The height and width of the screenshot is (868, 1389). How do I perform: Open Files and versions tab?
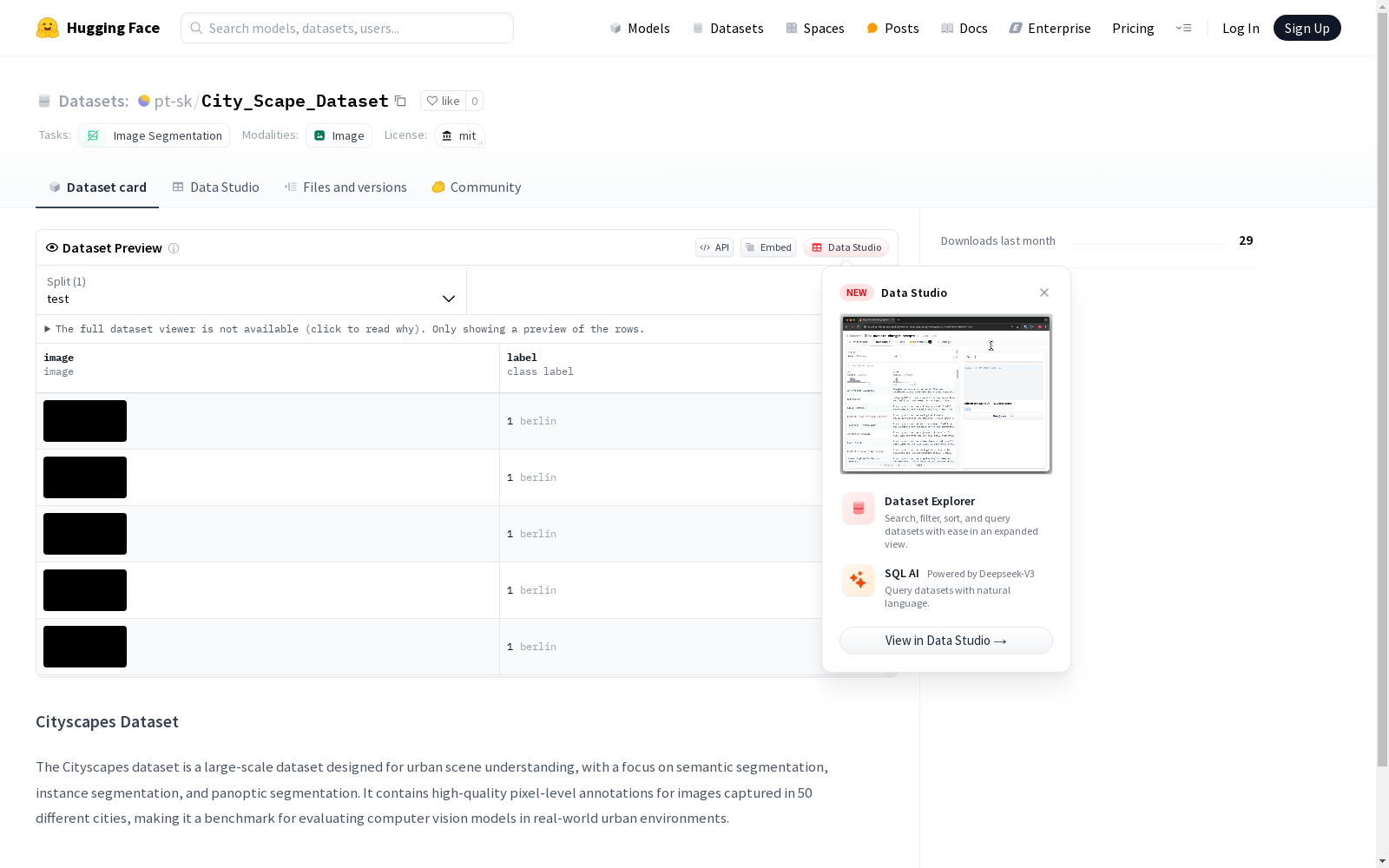click(346, 187)
